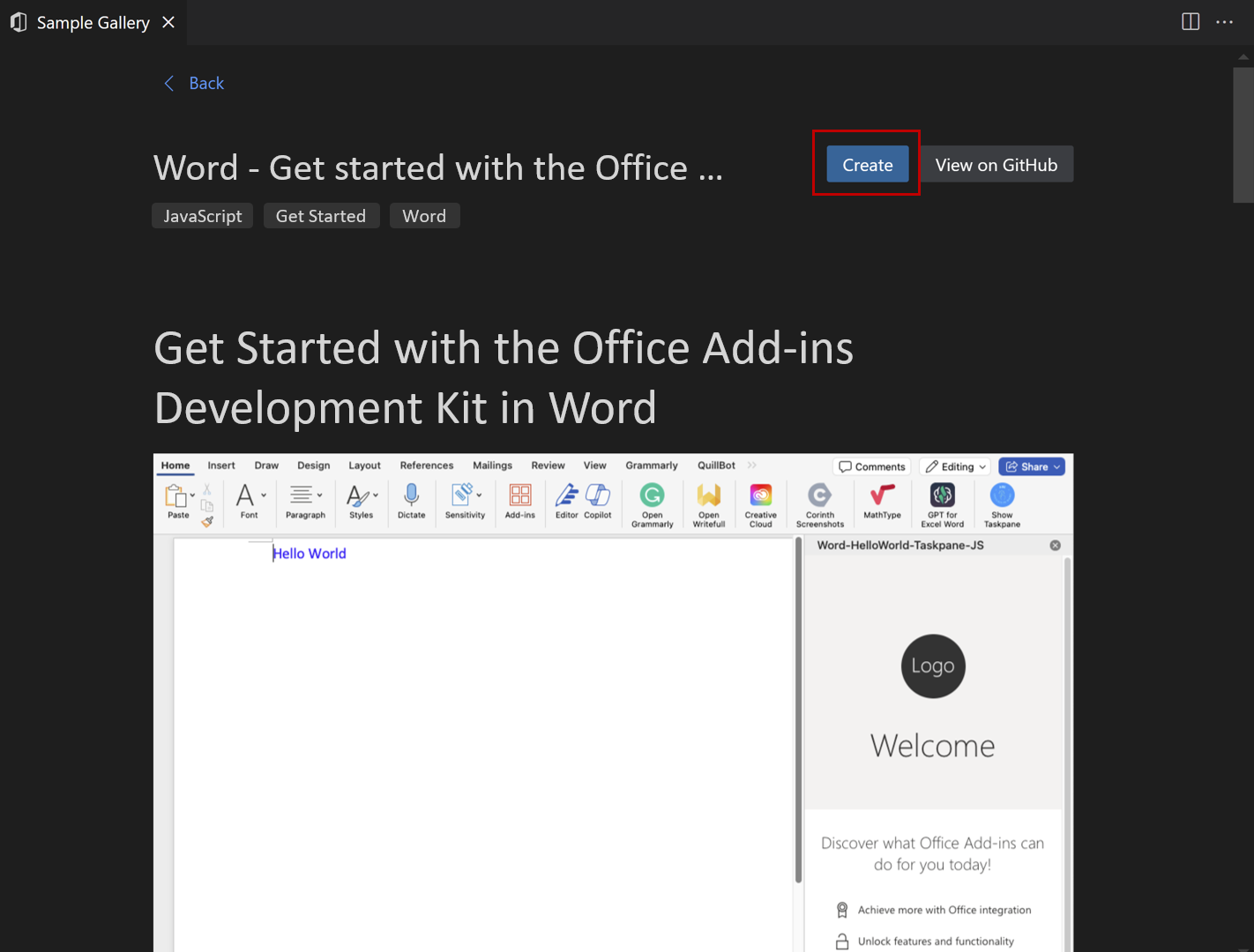Select the Draw ribbon tab
The image size is (1254, 952).
[x=266, y=465]
